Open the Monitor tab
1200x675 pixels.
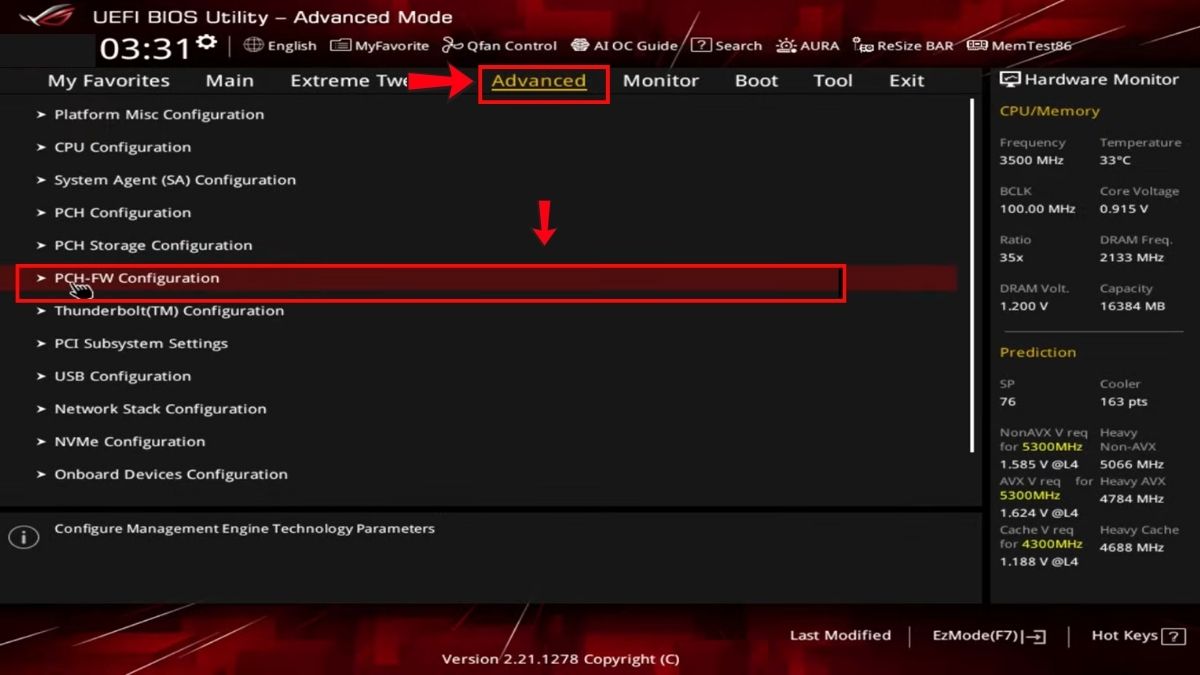tap(661, 81)
